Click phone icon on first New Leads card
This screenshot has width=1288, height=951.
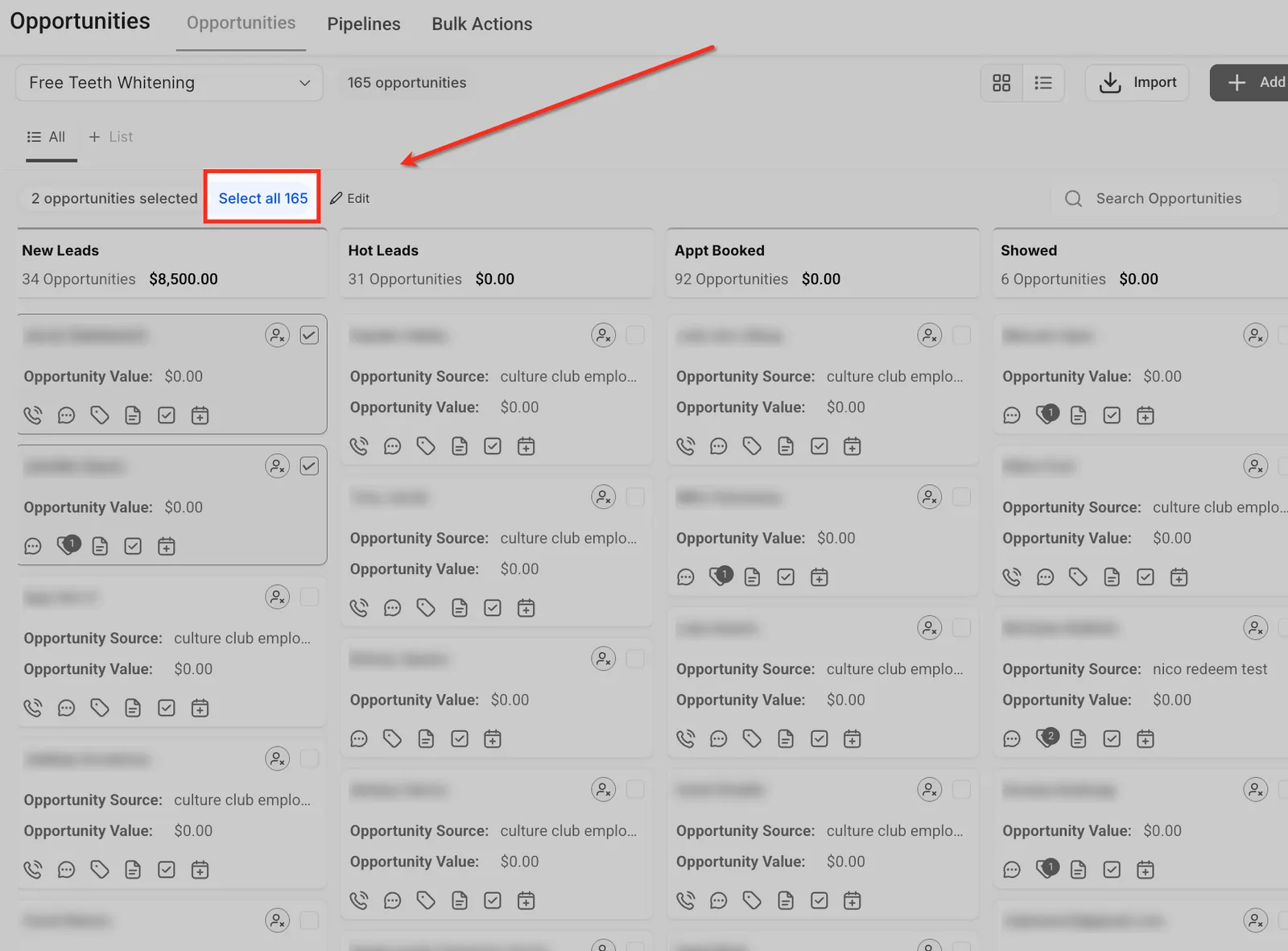[33, 416]
